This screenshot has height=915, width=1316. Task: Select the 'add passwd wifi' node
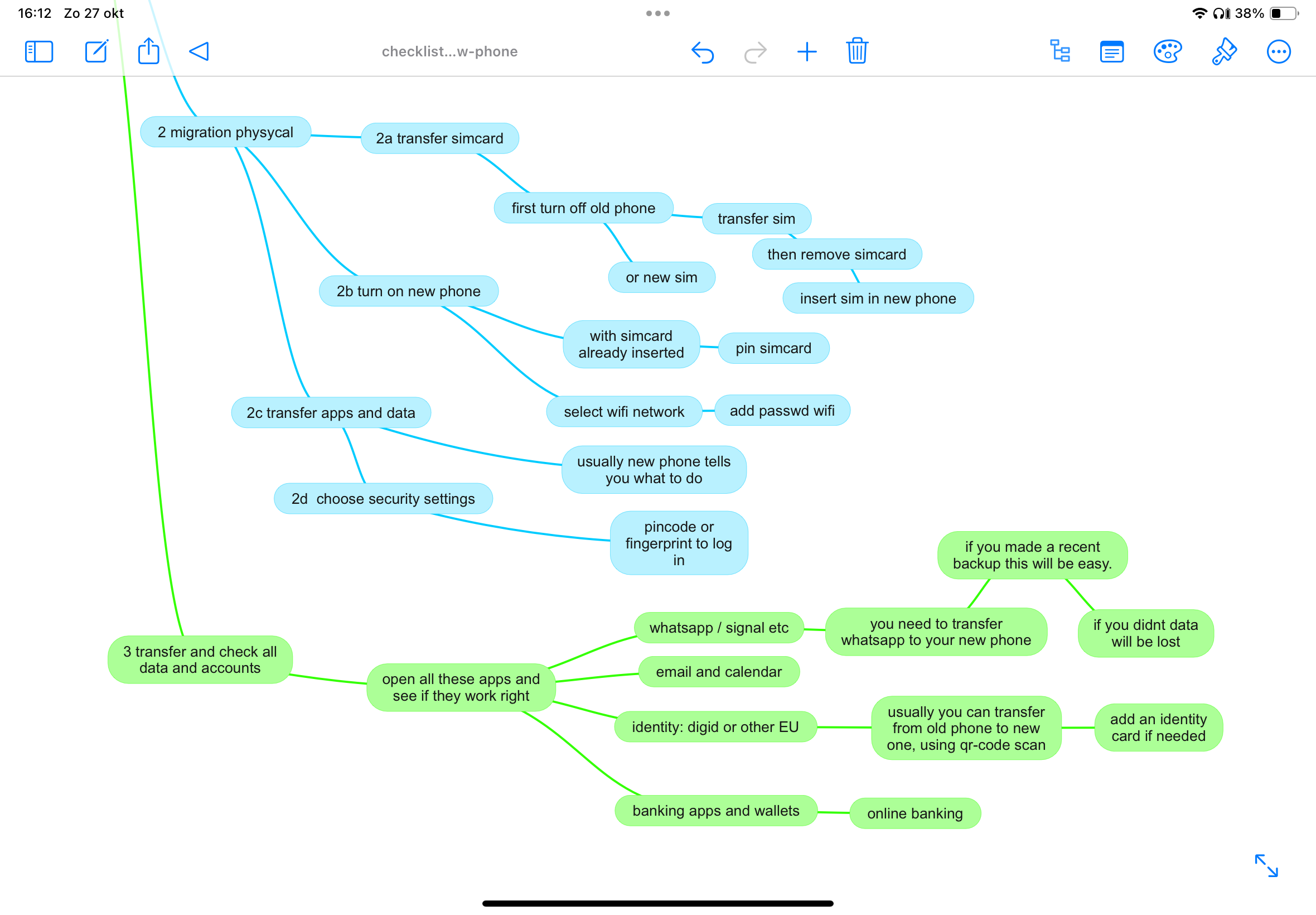point(782,411)
